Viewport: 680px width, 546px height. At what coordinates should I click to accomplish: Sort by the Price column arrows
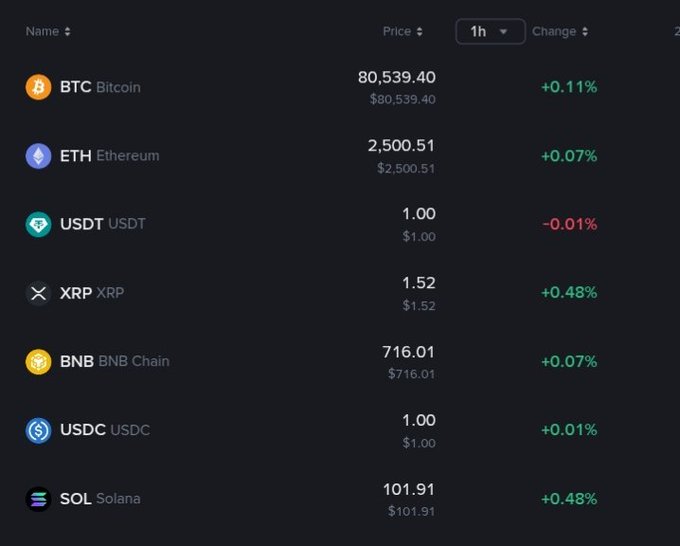click(x=419, y=32)
